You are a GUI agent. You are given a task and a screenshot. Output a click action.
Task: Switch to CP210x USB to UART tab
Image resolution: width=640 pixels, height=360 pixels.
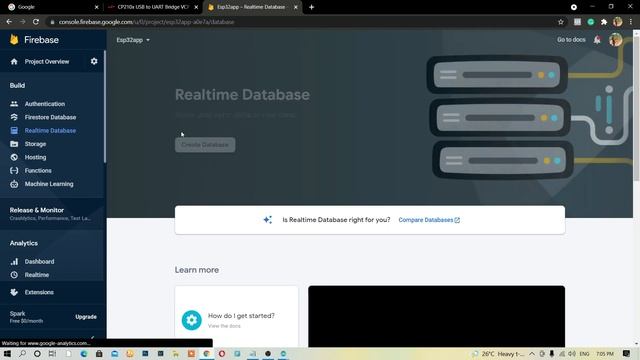pyautogui.click(x=152, y=7)
